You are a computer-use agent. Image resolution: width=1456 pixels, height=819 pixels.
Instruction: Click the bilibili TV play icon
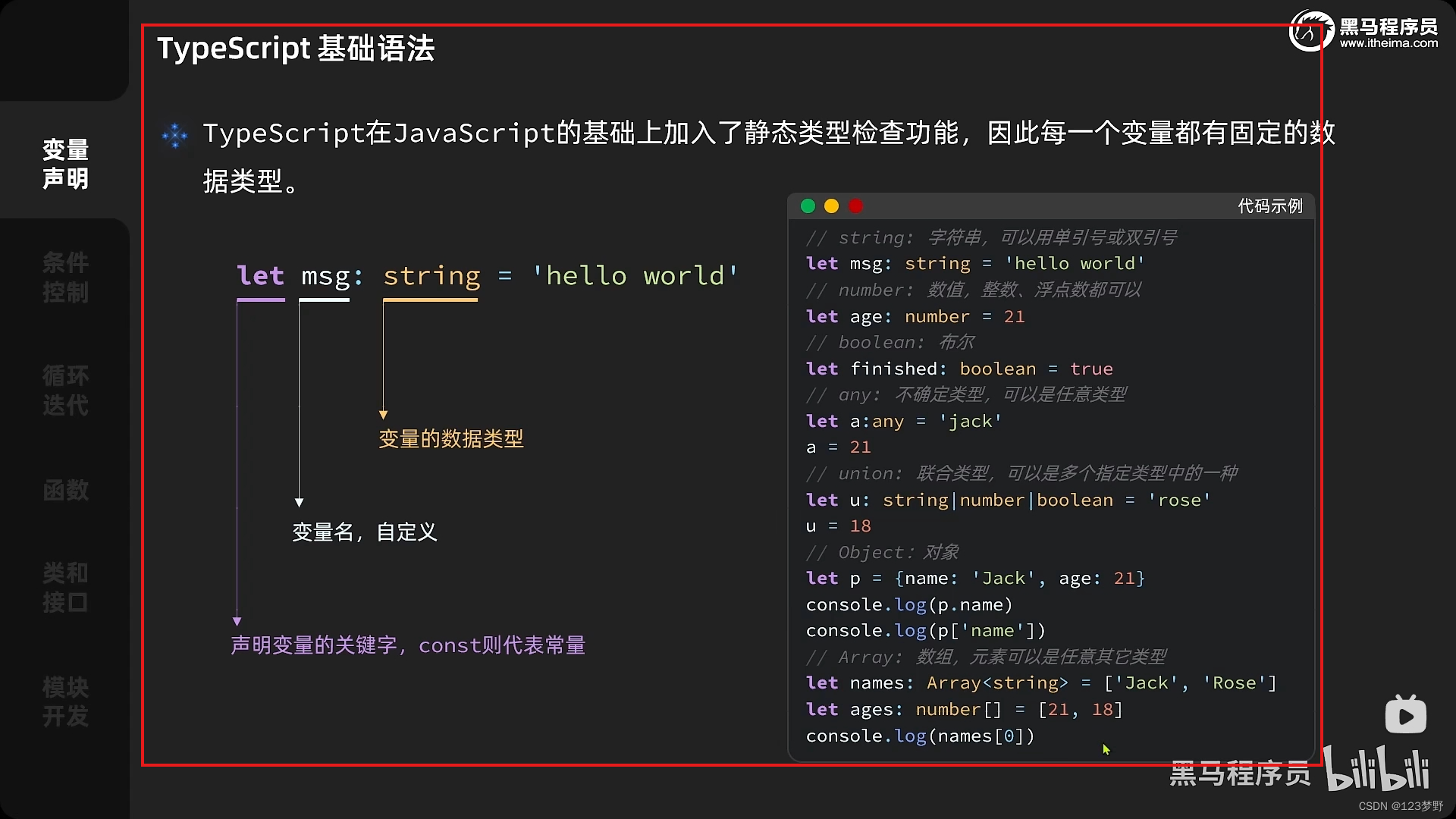point(1405,714)
